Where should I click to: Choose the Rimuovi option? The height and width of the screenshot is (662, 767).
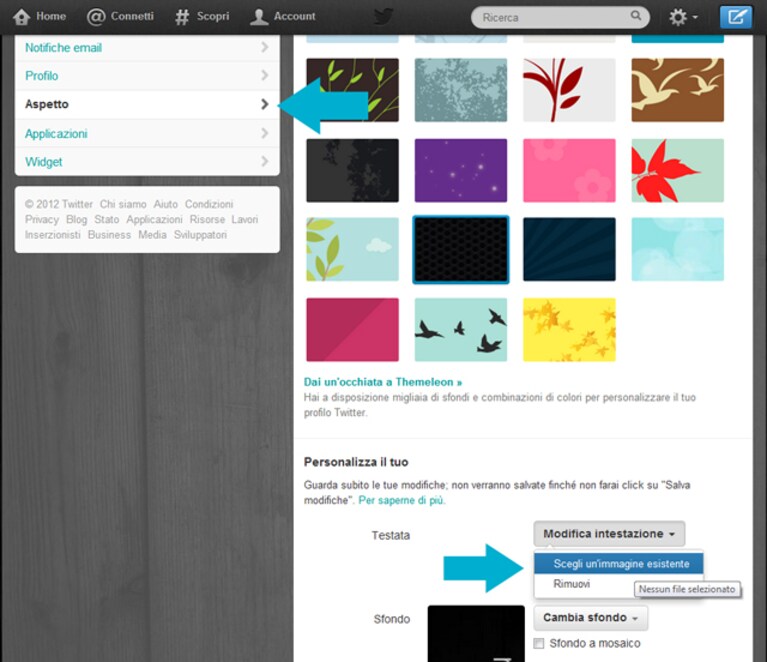click(x=571, y=584)
